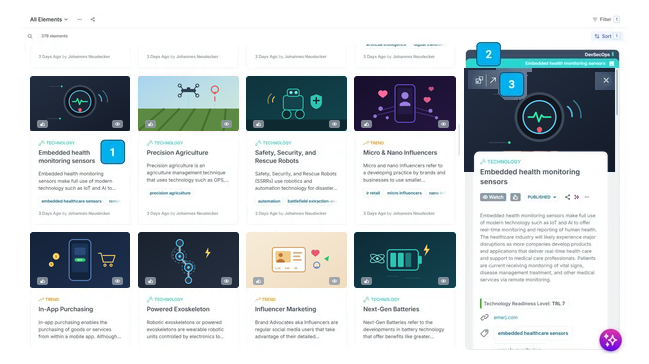Select the 'embedded healthcare sensors' tag on the card
The height and width of the screenshot is (364, 649).
coord(71,201)
